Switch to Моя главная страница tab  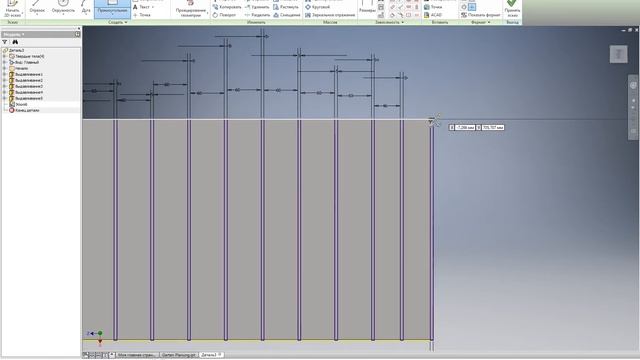[136, 355]
